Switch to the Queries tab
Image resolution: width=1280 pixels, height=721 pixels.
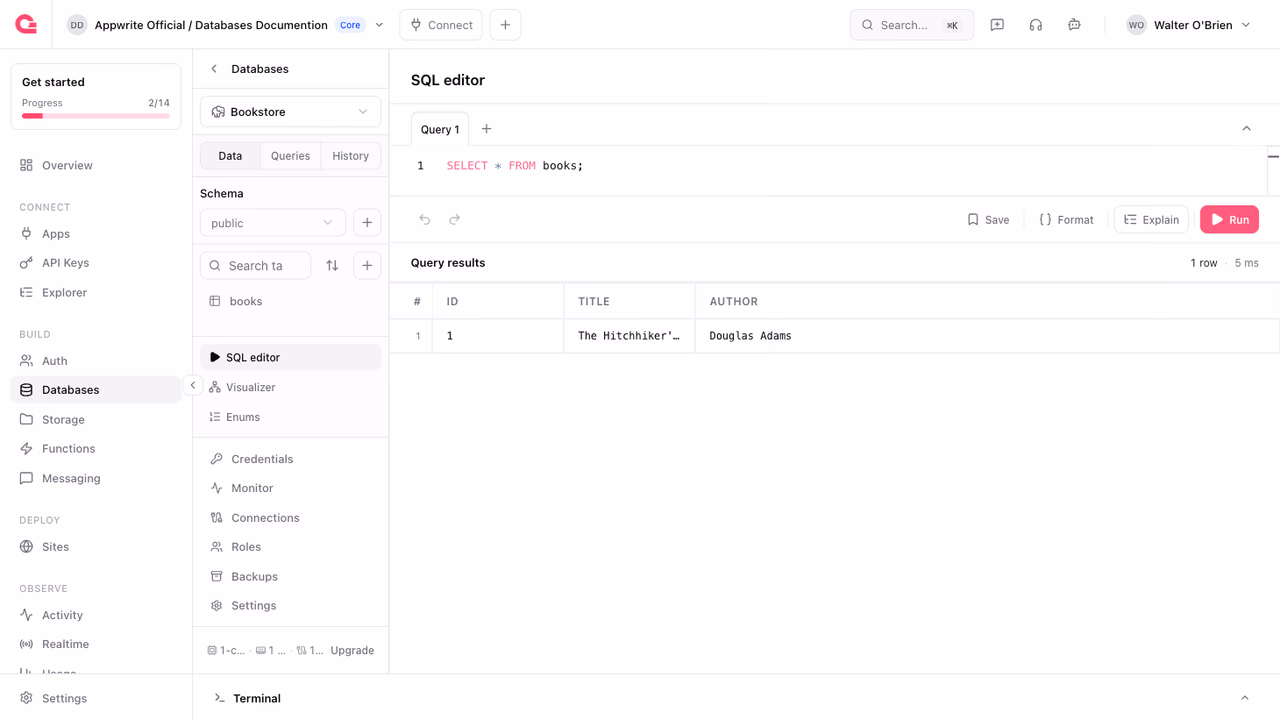[290, 156]
